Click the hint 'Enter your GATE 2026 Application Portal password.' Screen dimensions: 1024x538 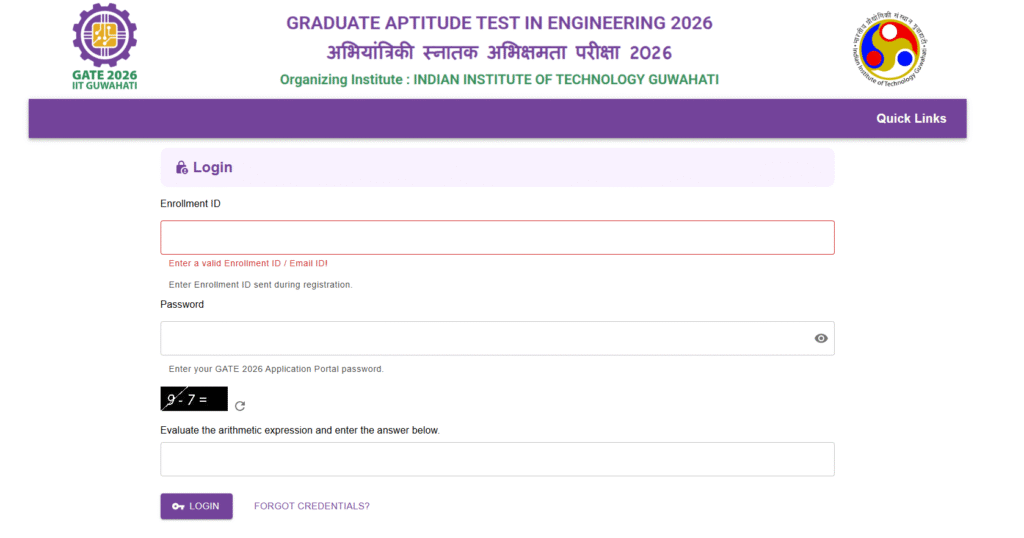click(276, 369)
